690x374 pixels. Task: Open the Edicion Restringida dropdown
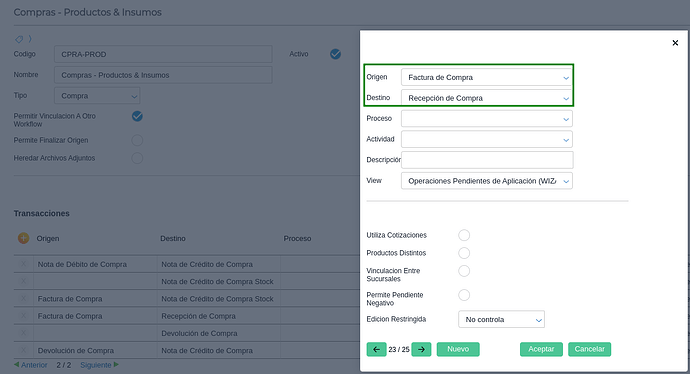point(501,319)
